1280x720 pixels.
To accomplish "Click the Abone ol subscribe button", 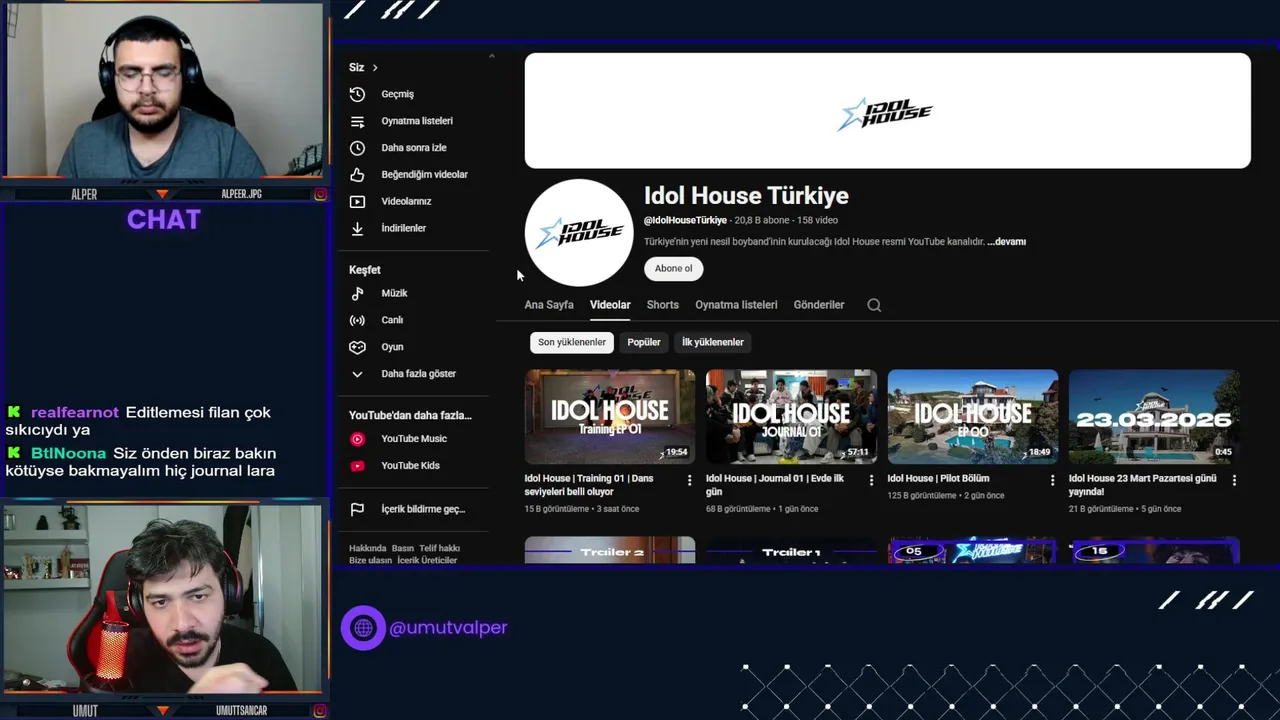I will 674,269.
